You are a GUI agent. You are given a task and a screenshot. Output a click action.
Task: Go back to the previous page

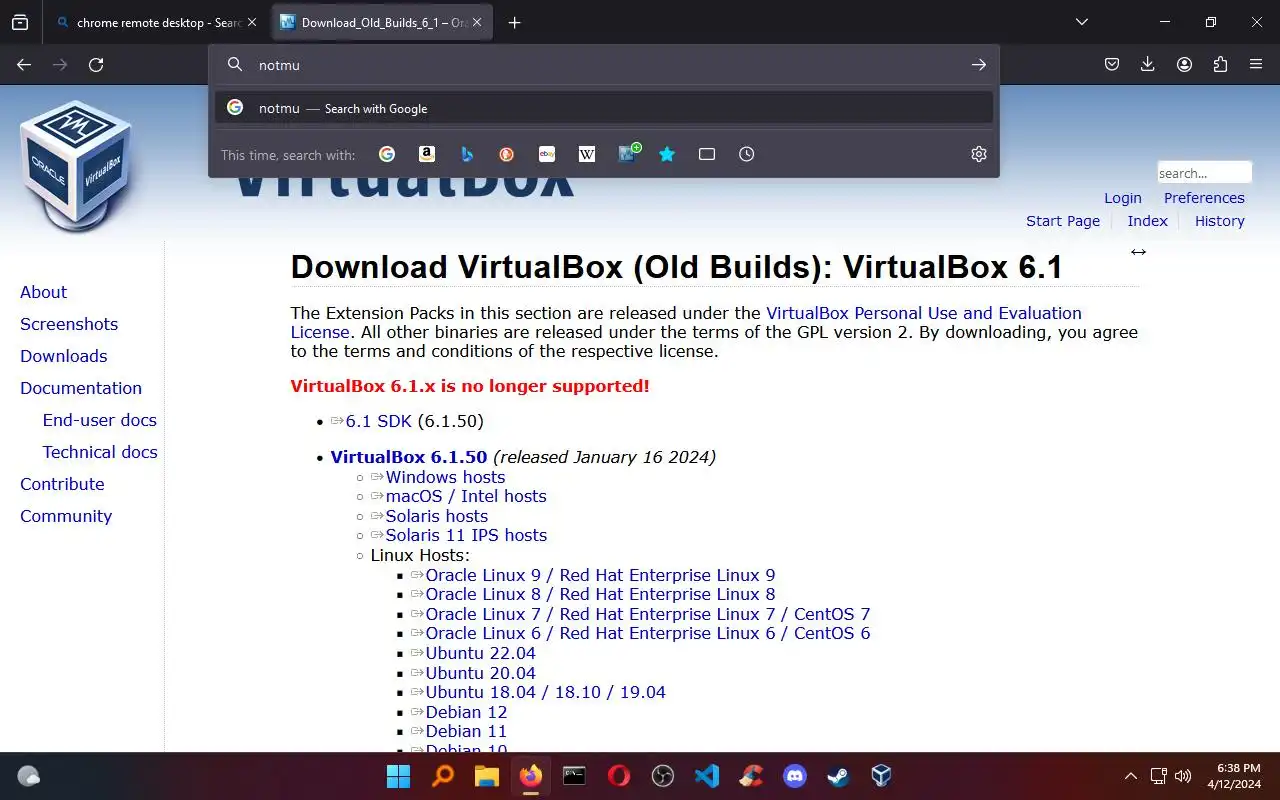tap(24, 64)
